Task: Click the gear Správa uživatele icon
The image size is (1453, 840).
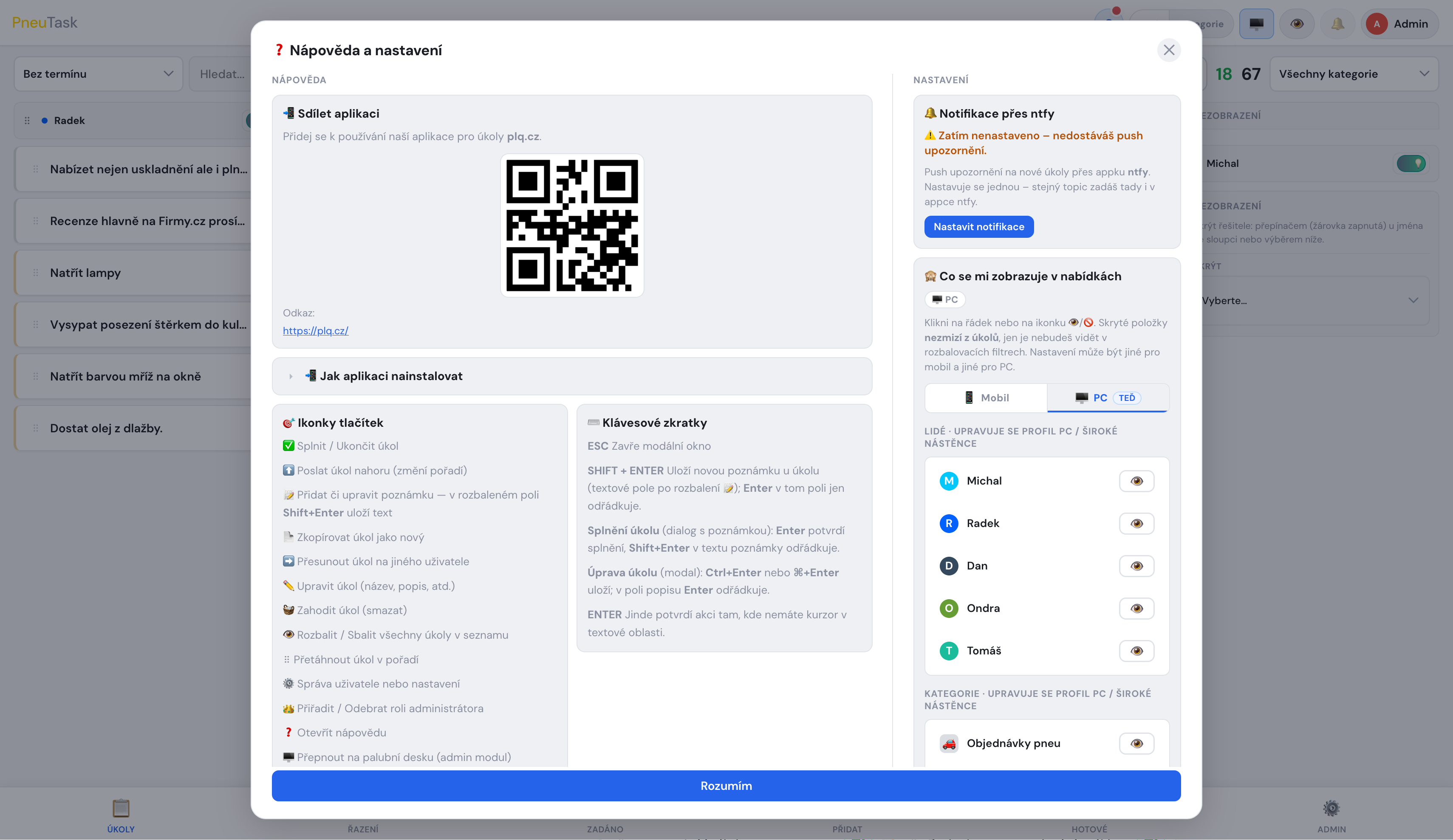Action: 289,684
